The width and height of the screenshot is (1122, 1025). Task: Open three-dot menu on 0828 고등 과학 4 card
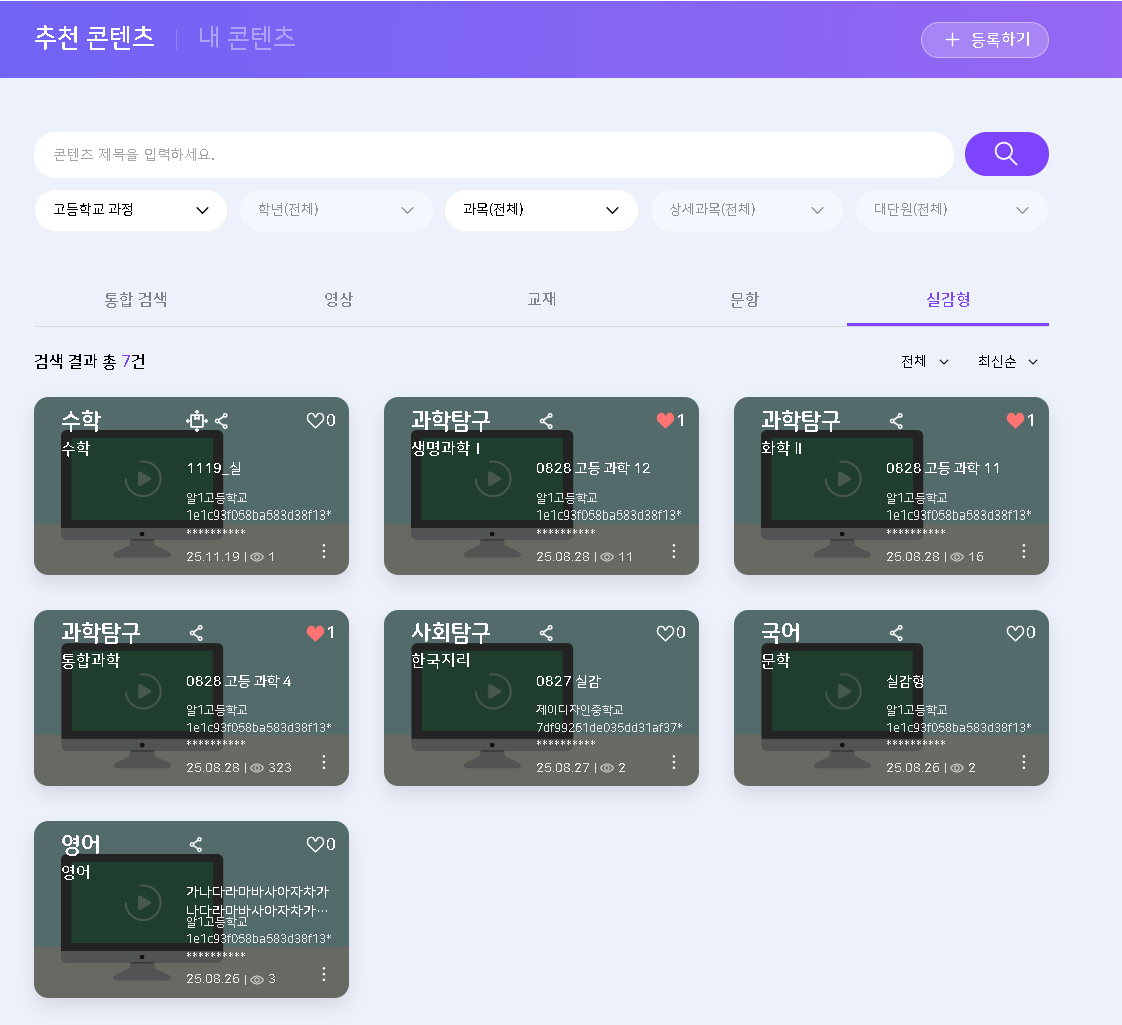pos(324,762)
